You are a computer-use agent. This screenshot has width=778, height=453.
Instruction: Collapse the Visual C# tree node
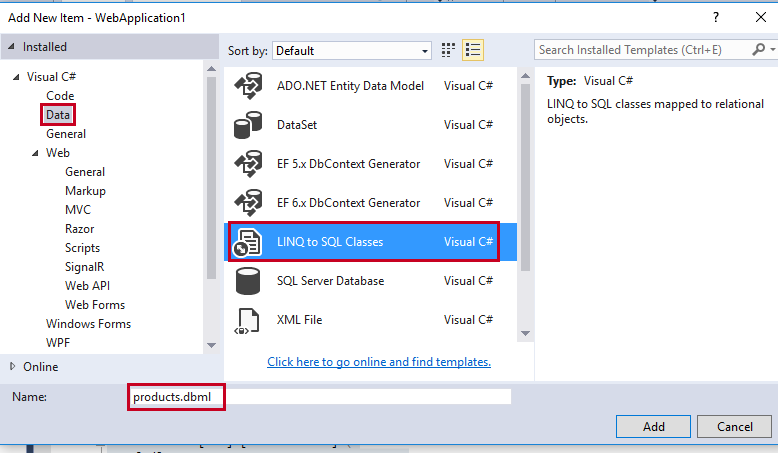pos(16,77)
